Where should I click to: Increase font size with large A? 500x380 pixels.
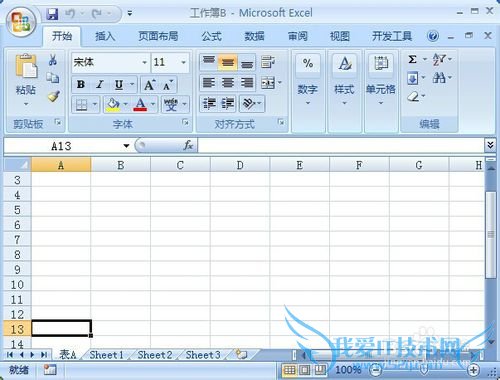149,85
